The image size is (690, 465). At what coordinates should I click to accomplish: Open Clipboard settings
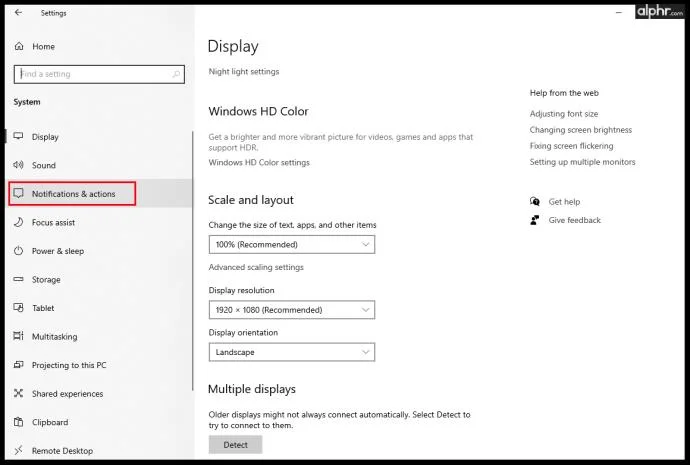tap(50, 422)
